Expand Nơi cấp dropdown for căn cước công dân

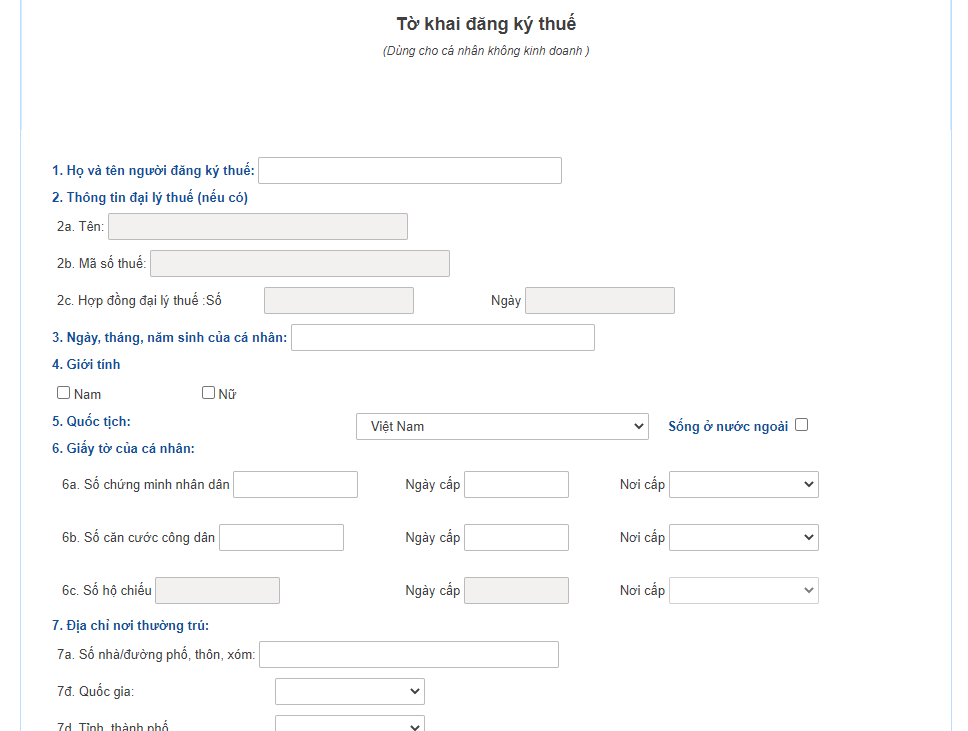click(743, 537)
